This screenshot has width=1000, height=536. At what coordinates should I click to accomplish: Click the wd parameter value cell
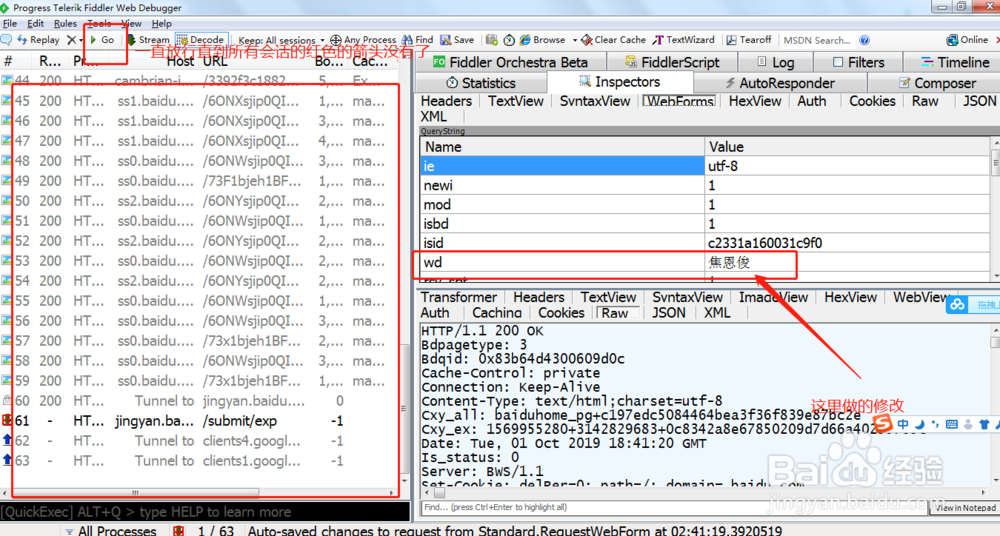[x=847, y=262]
